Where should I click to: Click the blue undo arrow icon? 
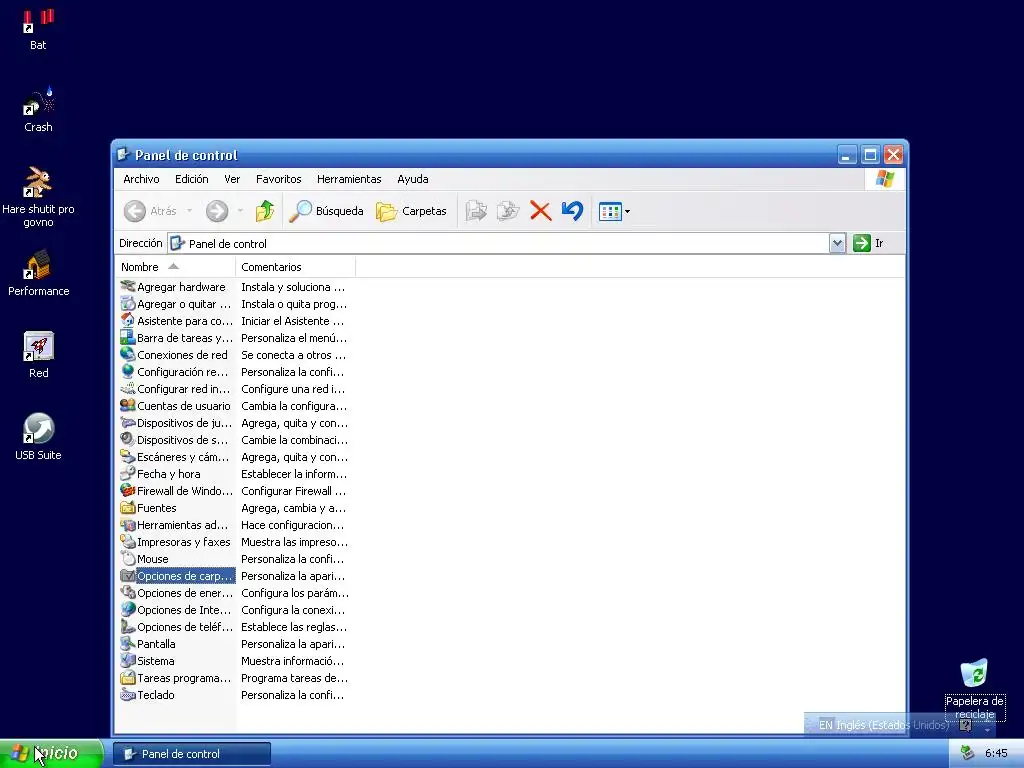click(572, 210)
